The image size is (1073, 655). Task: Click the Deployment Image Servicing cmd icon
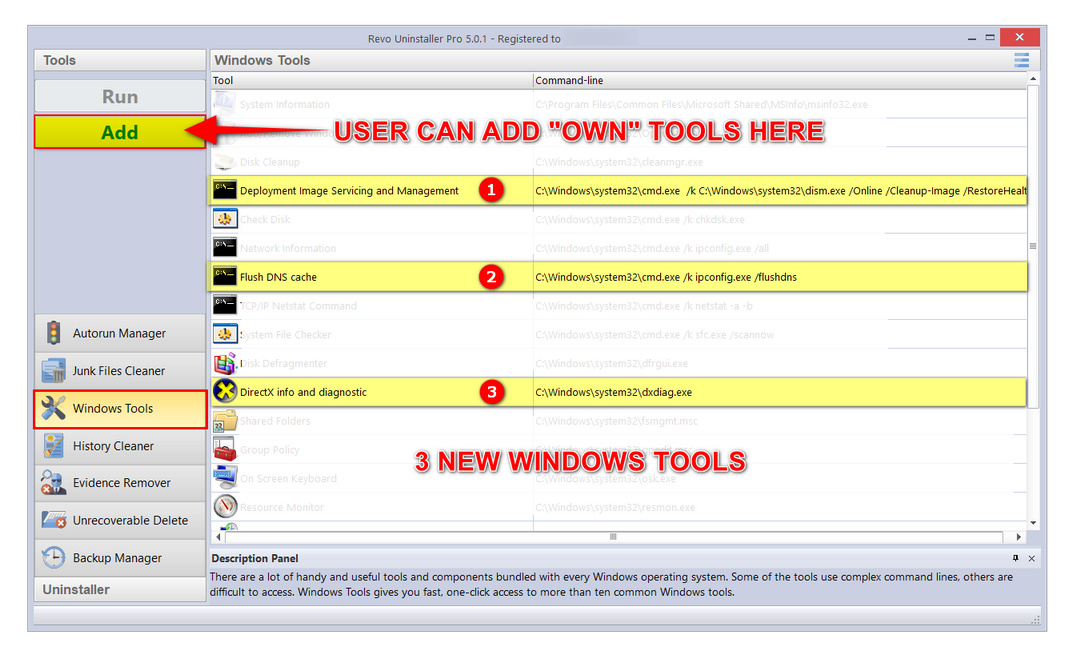tap(224, 190)
